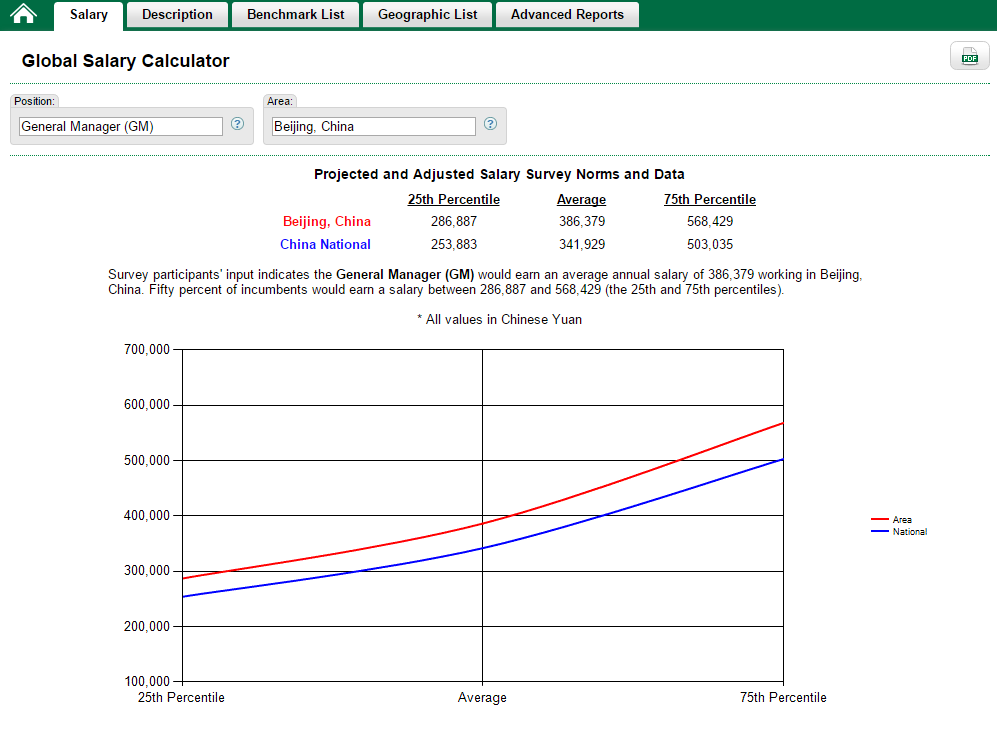Image resolution: width=997 pixels, height=729 pixels.
Task: Click the 700,000 y-axis label
Action: [147, 350]
